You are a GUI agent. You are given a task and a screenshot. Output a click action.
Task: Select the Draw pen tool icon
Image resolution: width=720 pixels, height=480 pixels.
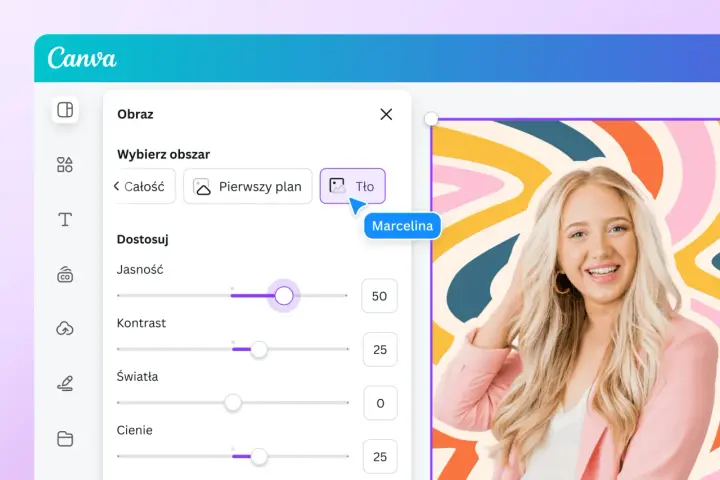pos(65,383)
